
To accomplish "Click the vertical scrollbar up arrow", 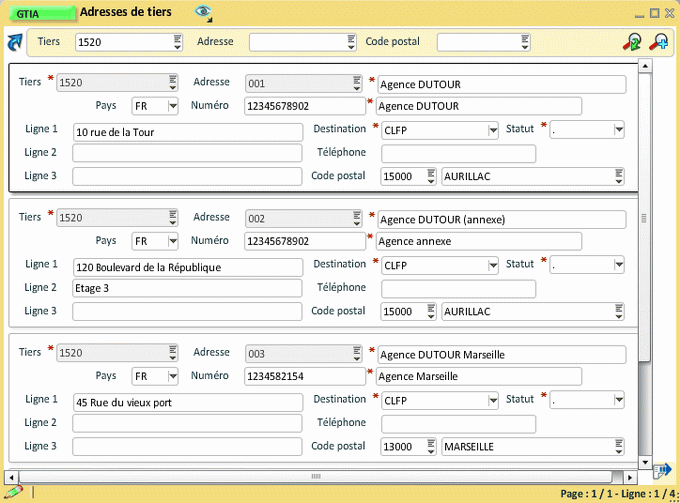I will pos(645,66).
